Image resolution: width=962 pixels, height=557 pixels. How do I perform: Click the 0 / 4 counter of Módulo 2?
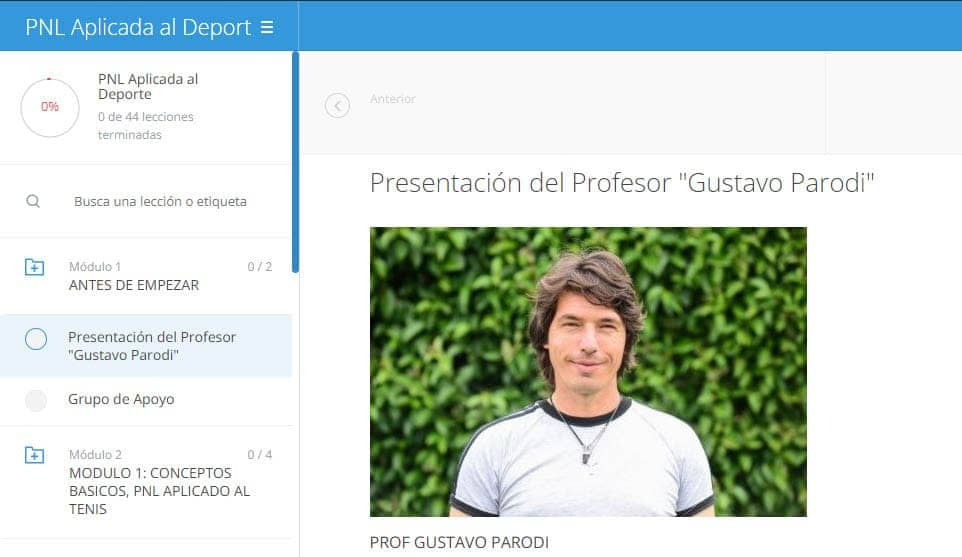pos(259,455)
